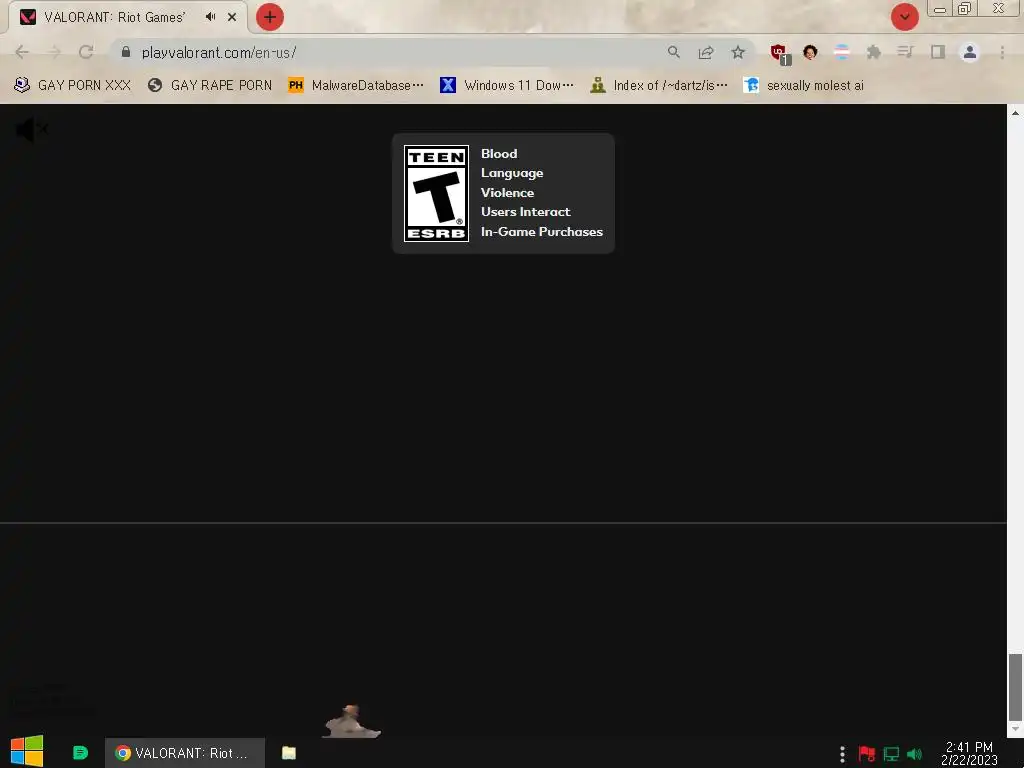This screenshot has height=768, width=1024.
Task: Restore down the Chrome window
Action: pyautogui.click(x=964, y=8)
